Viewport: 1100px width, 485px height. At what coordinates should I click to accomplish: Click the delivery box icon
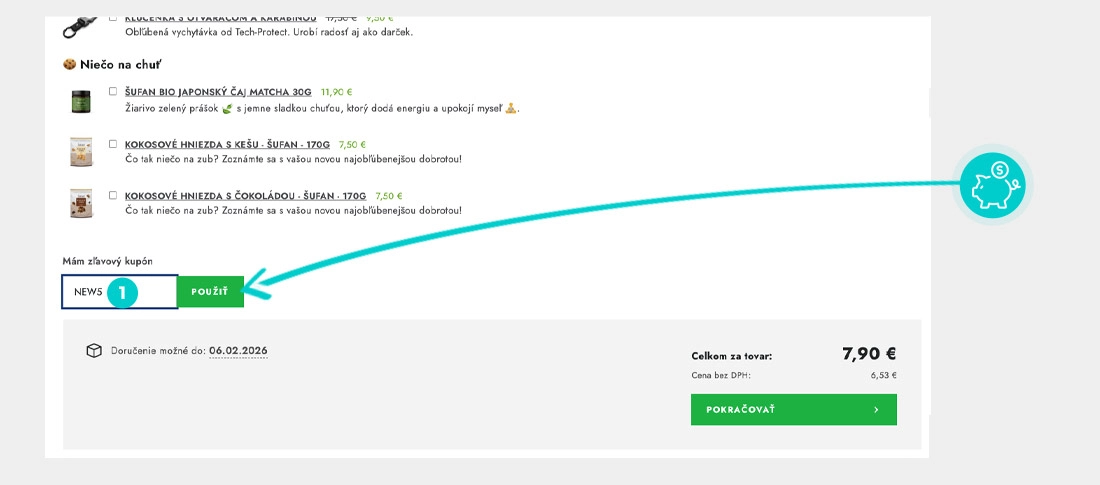(94, 351)
